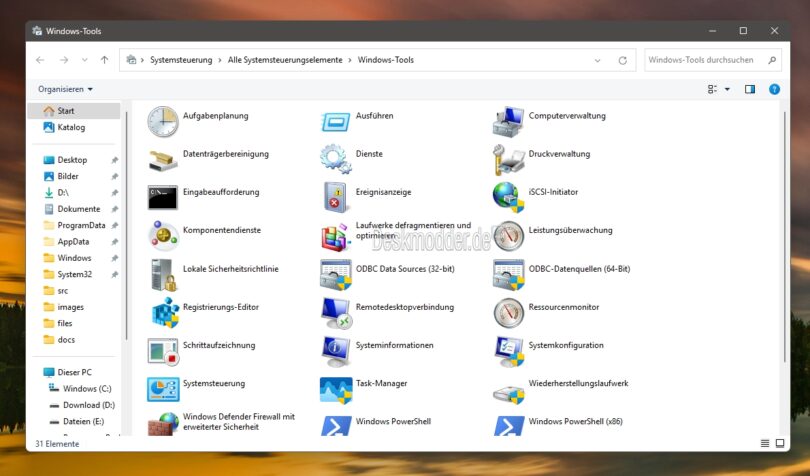The height and width of the screenshot is (476, 810).
Task: Open Dokumente in the sidebar
Action: [74, 209]
